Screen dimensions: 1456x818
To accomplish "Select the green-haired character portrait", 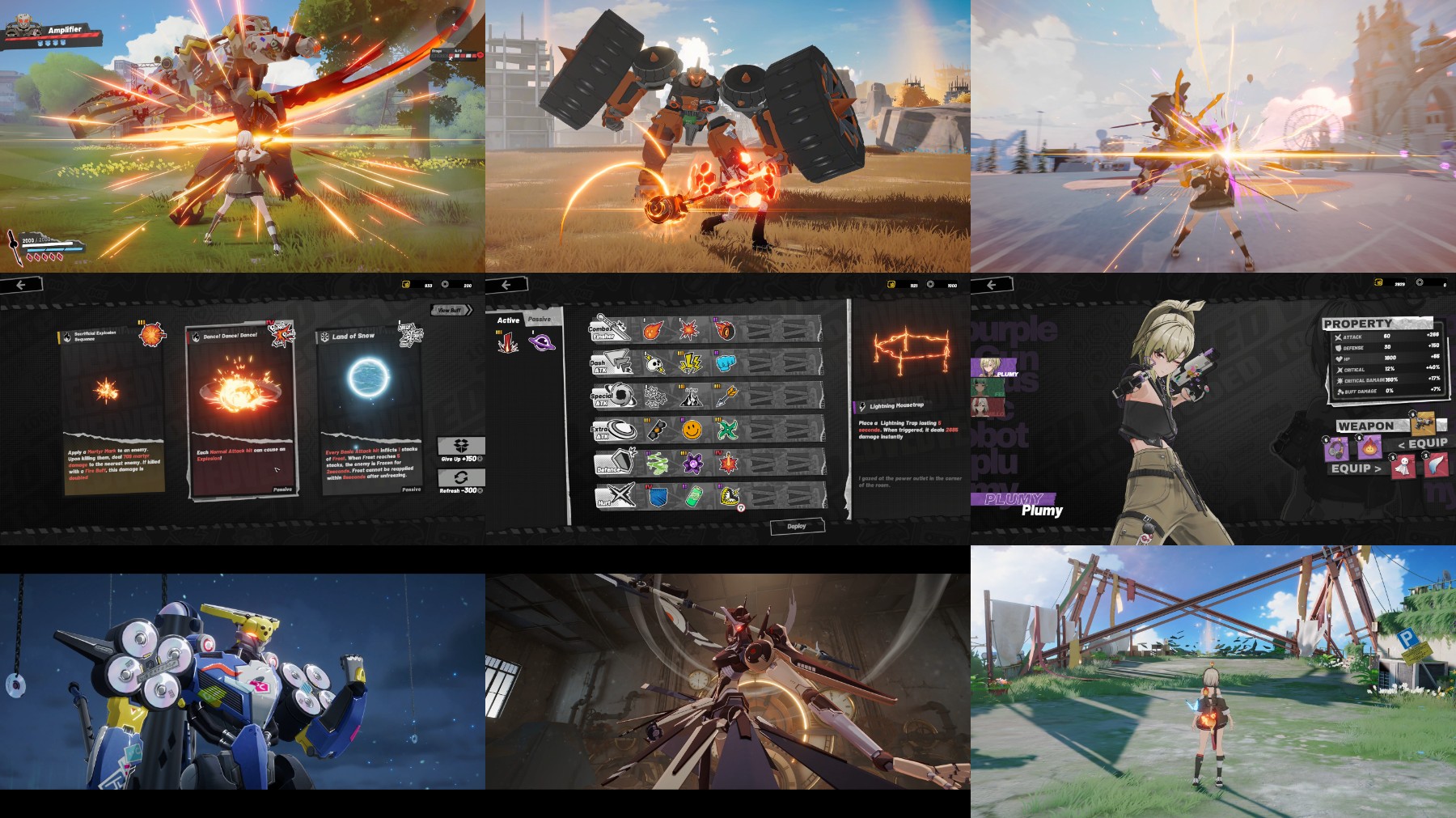I will [x=988, y=388].
